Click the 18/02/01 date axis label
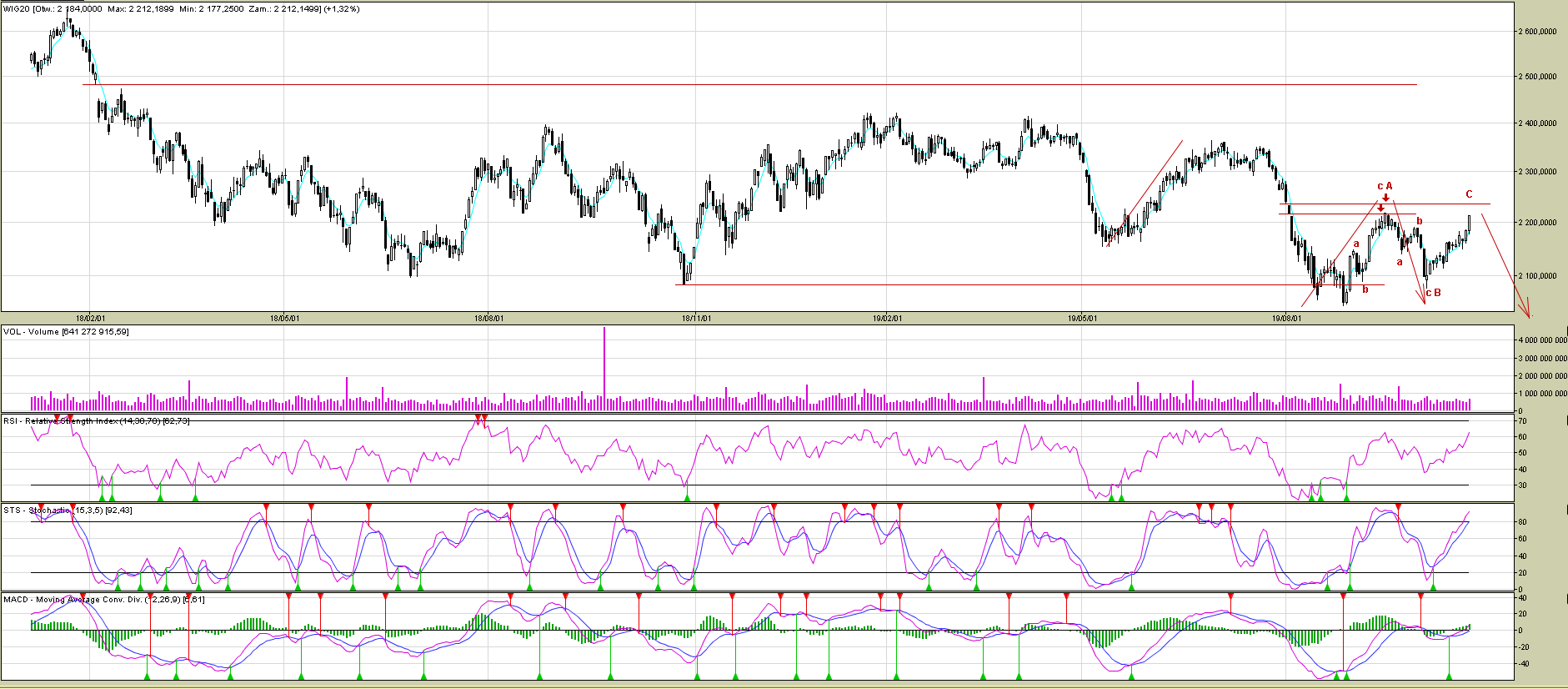 point(90,318)
